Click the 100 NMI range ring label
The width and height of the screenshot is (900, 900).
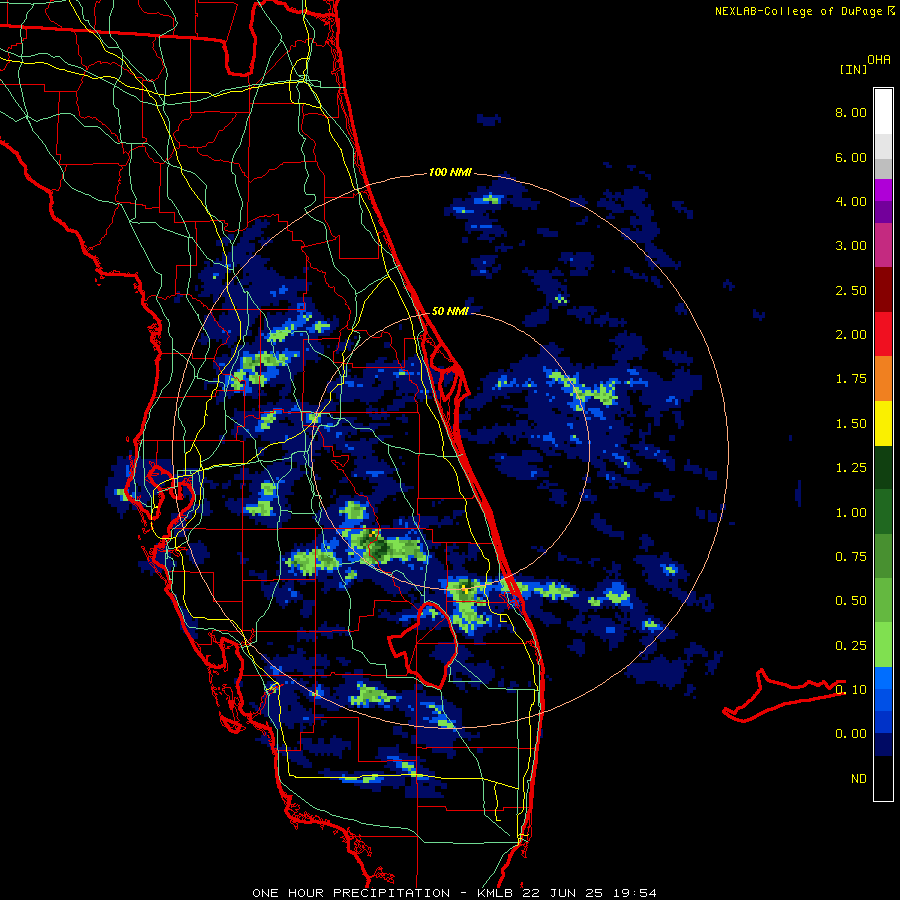pyautogui.click(x=450, y=172)
